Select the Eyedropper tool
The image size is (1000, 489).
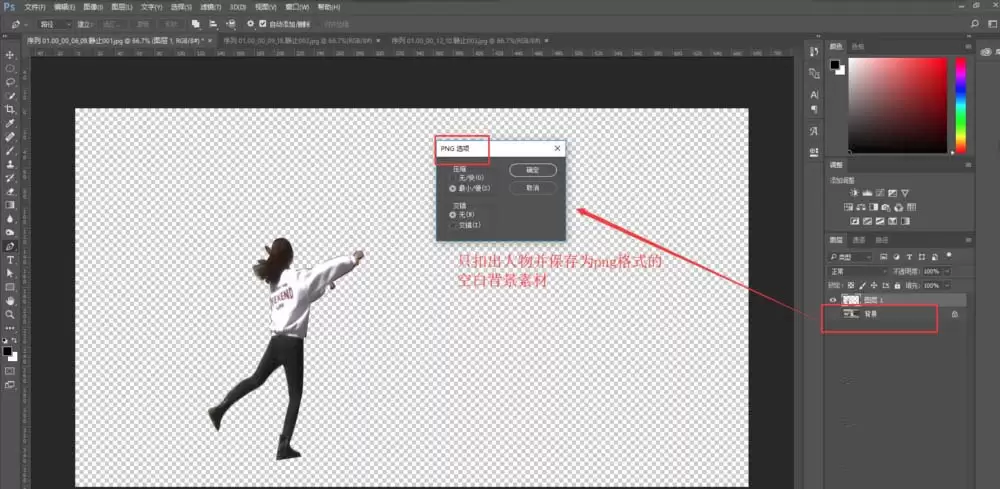[x=10, y=122]
